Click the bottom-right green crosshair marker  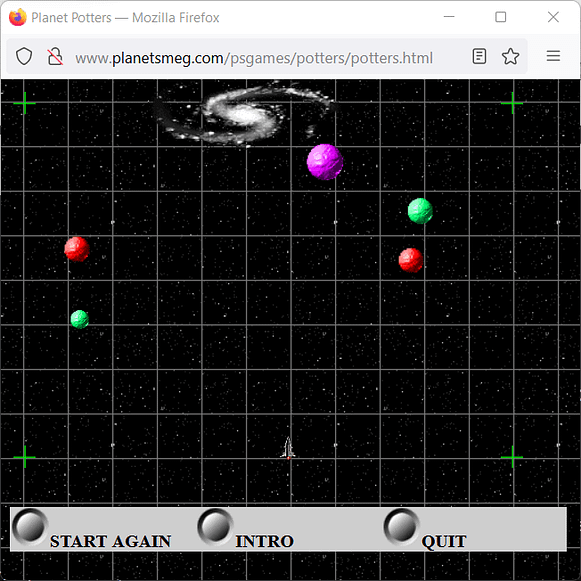point(512,457)
